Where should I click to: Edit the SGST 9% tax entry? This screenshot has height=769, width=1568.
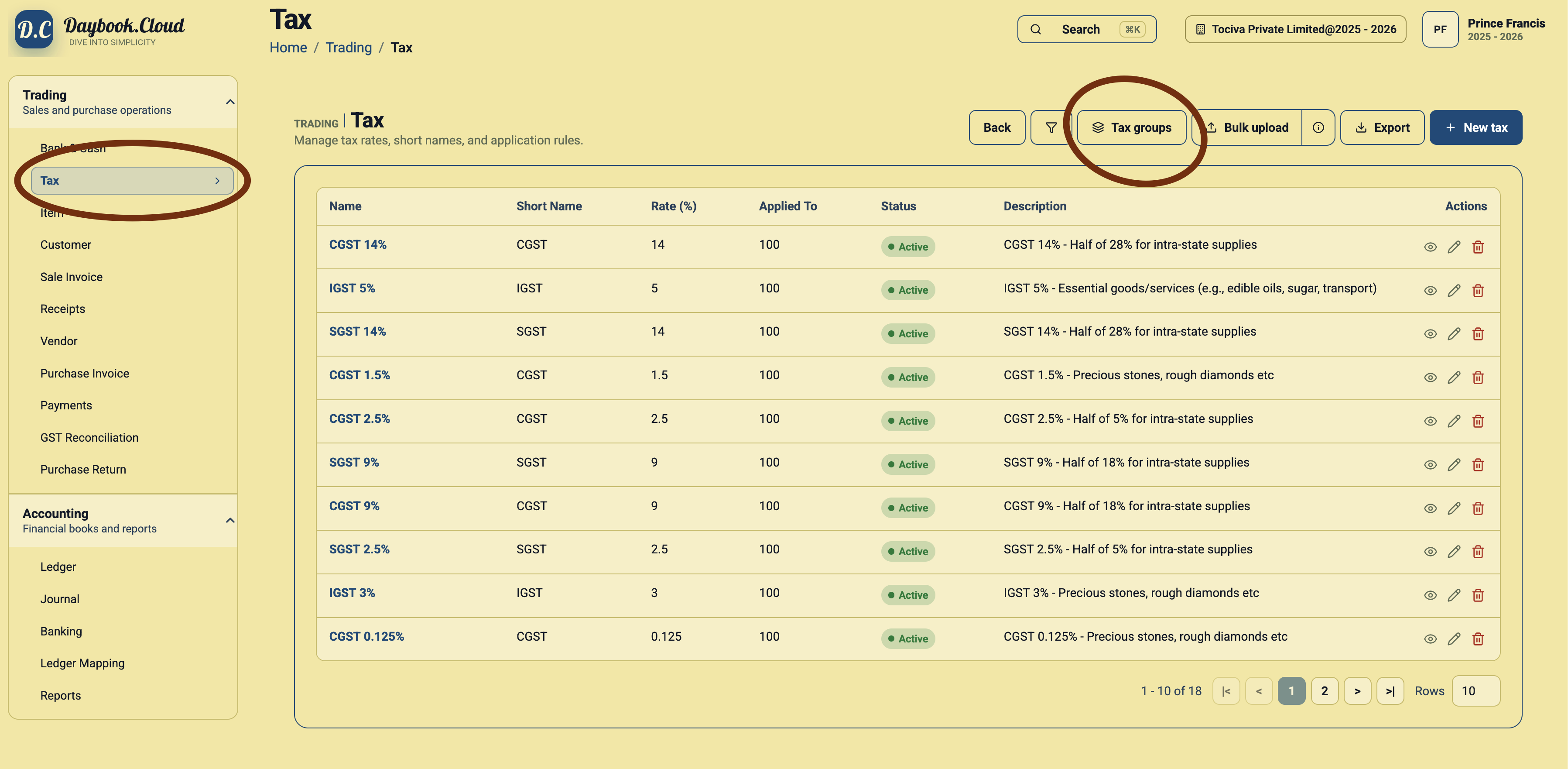1454,465
